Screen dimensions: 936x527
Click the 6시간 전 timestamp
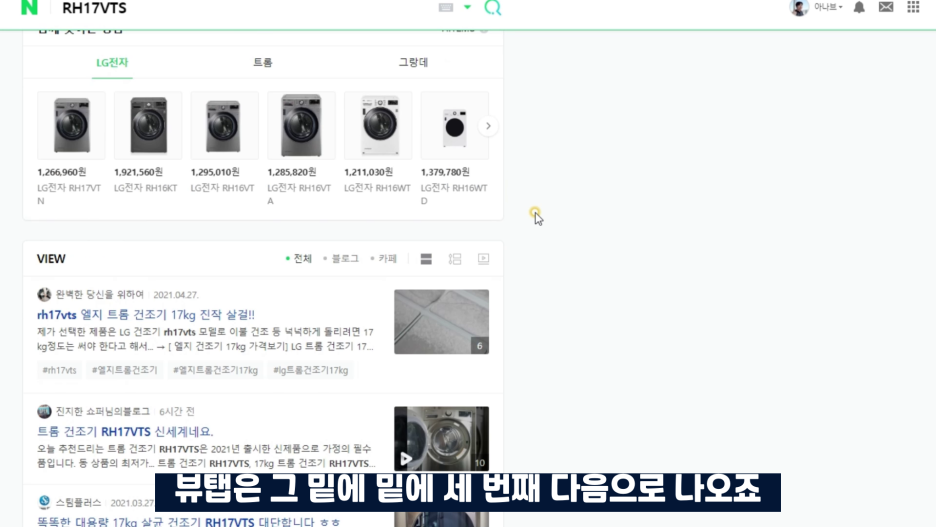177,412
